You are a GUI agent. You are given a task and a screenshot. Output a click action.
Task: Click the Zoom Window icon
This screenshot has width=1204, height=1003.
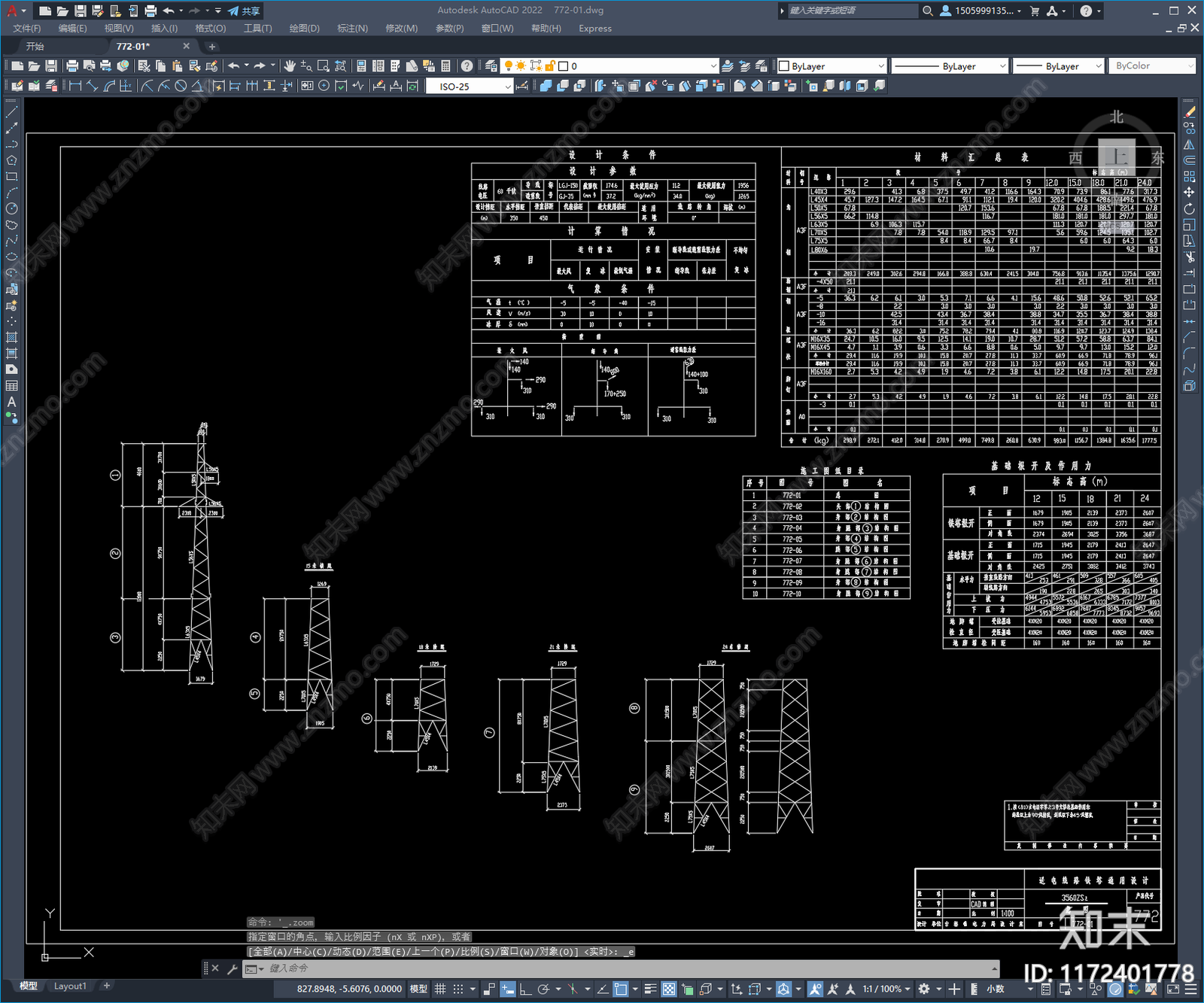(324, 66)
